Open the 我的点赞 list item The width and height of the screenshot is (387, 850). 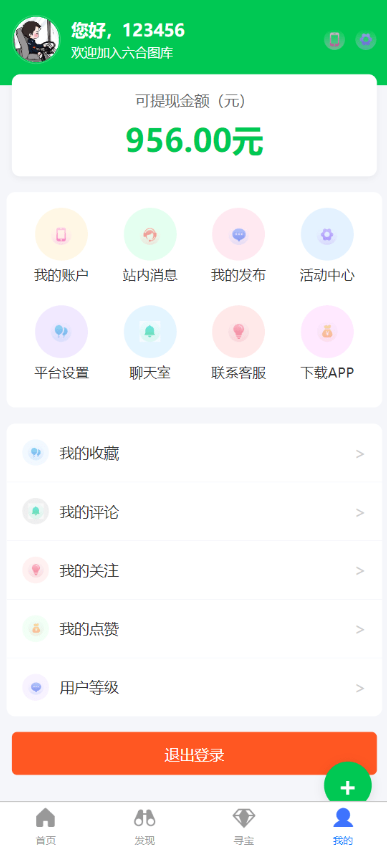194,629
